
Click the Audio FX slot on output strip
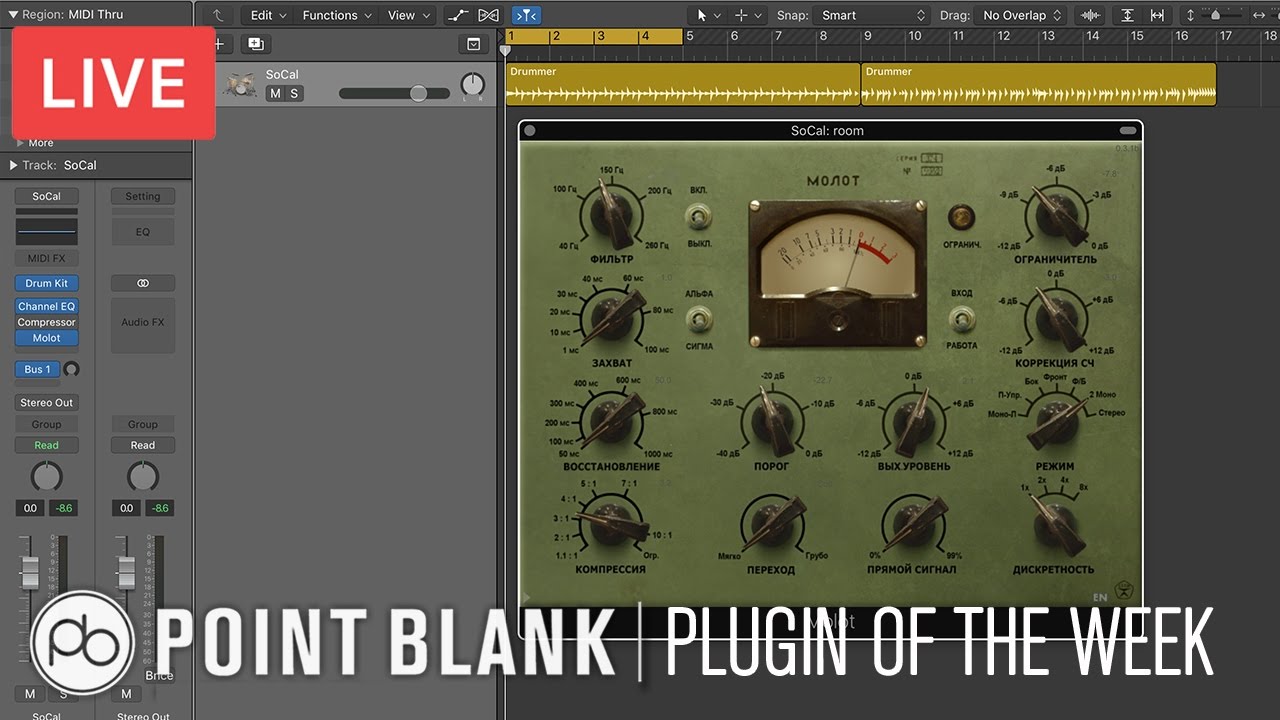tap(142, 323)
